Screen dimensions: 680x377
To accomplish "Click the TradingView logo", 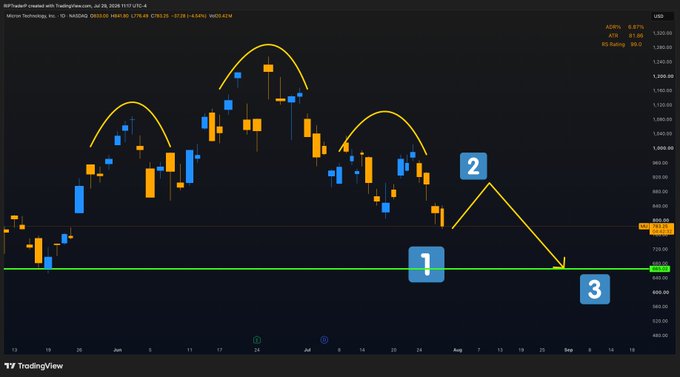I will [x=34, y=366].
